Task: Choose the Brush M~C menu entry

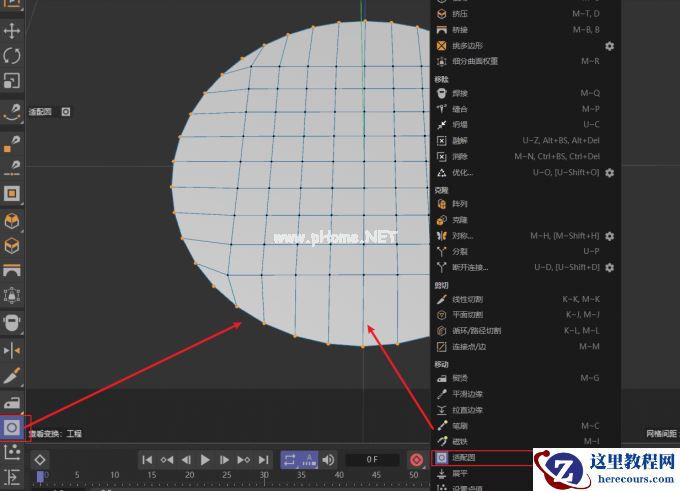Action: (x=525, y=426)
